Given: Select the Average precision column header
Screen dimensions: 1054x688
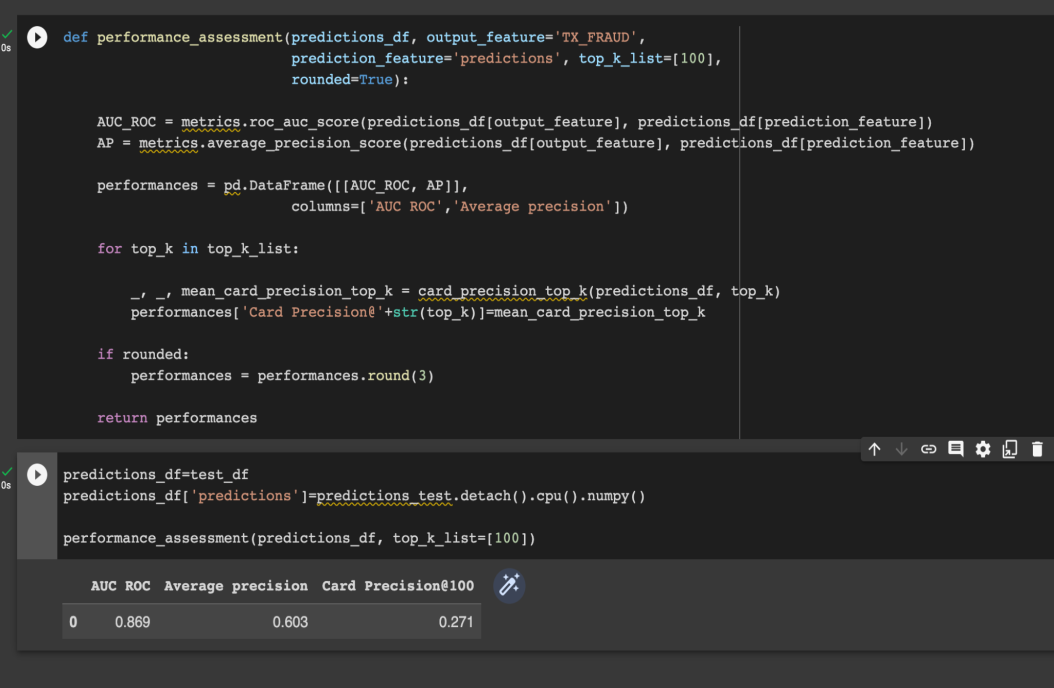Looking at the screenshot, I should (236, 586).
